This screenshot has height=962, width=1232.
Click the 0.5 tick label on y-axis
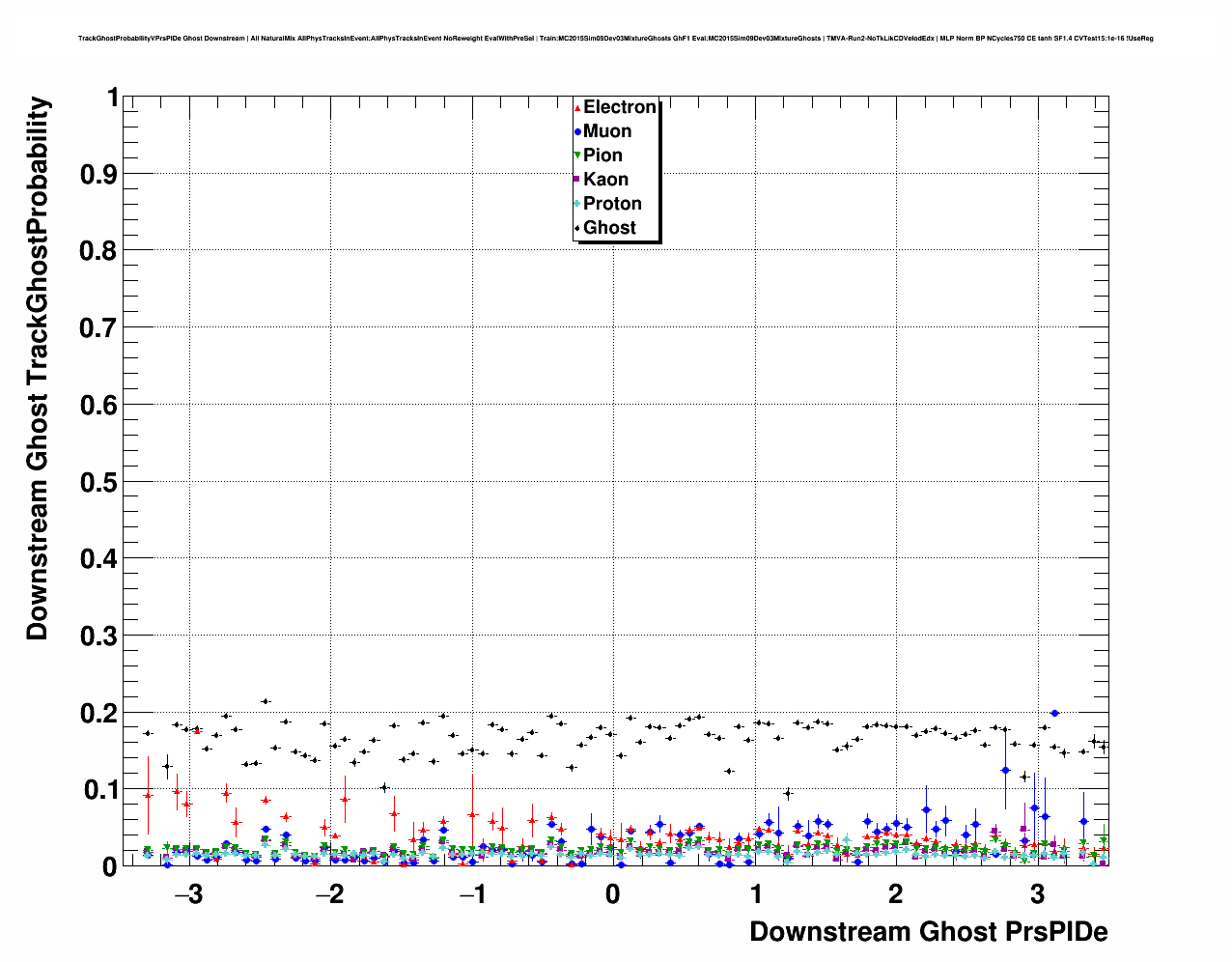100,482
